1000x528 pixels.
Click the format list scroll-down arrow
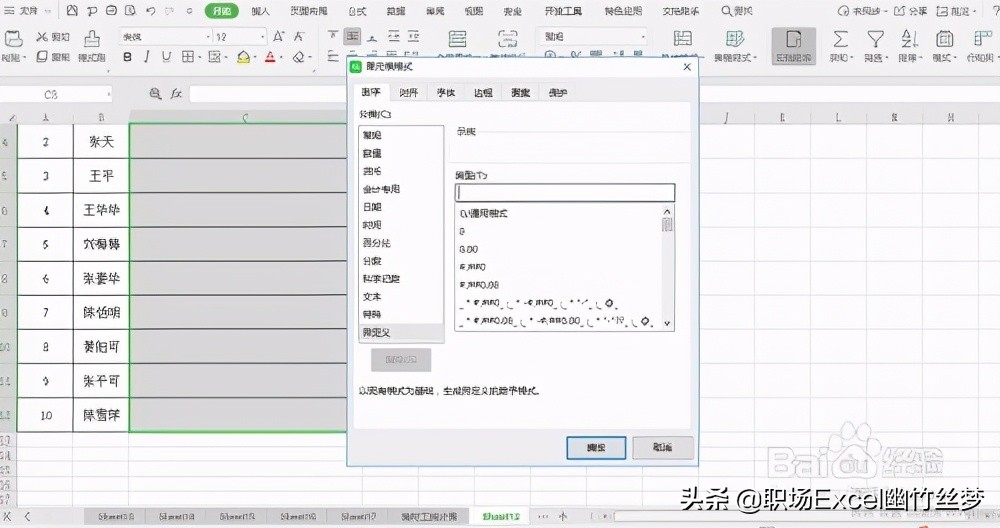coord(667,323)
